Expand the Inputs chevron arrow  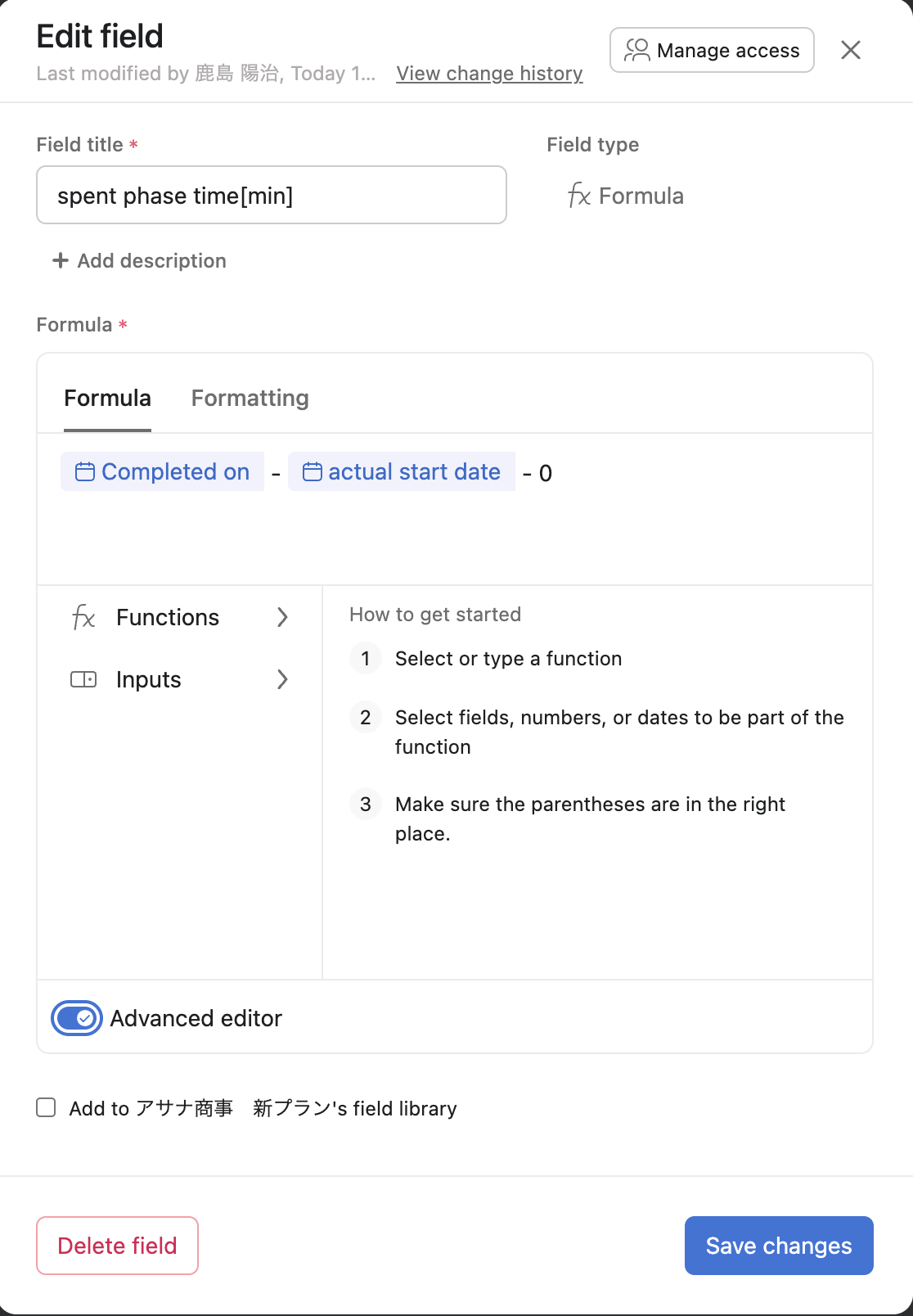point(282,679)
